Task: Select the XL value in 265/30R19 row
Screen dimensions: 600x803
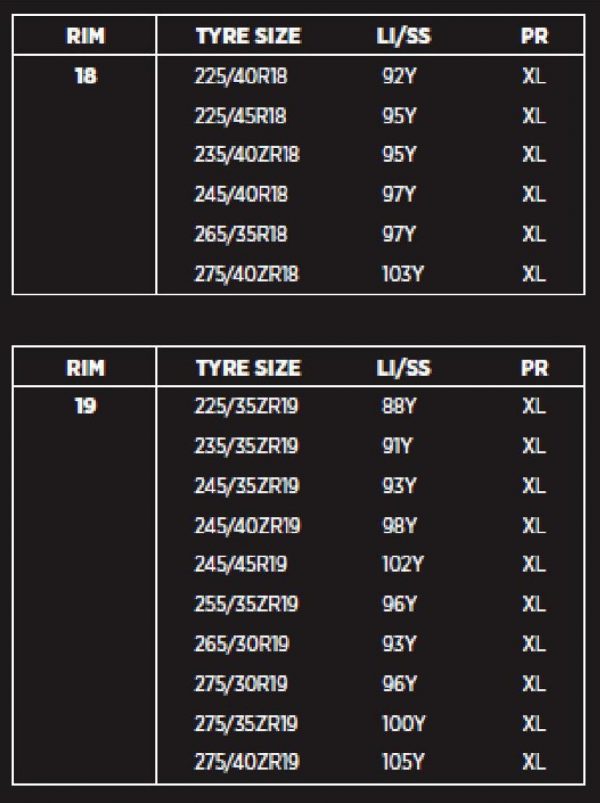Action: point(533,644)
